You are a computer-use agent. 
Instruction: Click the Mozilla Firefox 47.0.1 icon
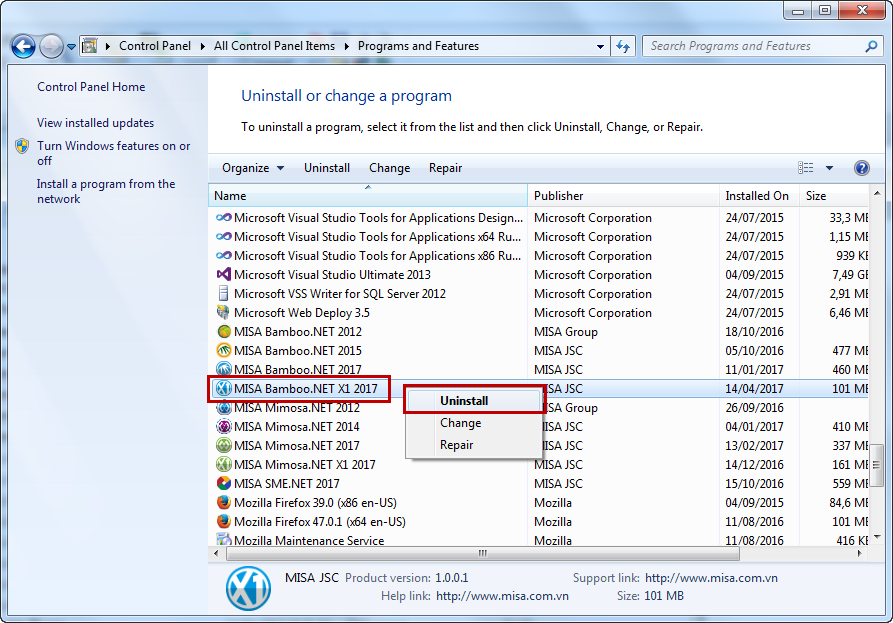tap(224, 521)
